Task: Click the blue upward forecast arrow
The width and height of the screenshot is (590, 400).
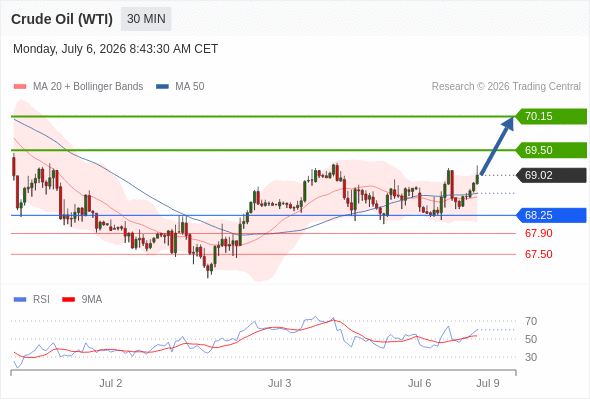Action: pyautogui.click(x=497, y=146)
